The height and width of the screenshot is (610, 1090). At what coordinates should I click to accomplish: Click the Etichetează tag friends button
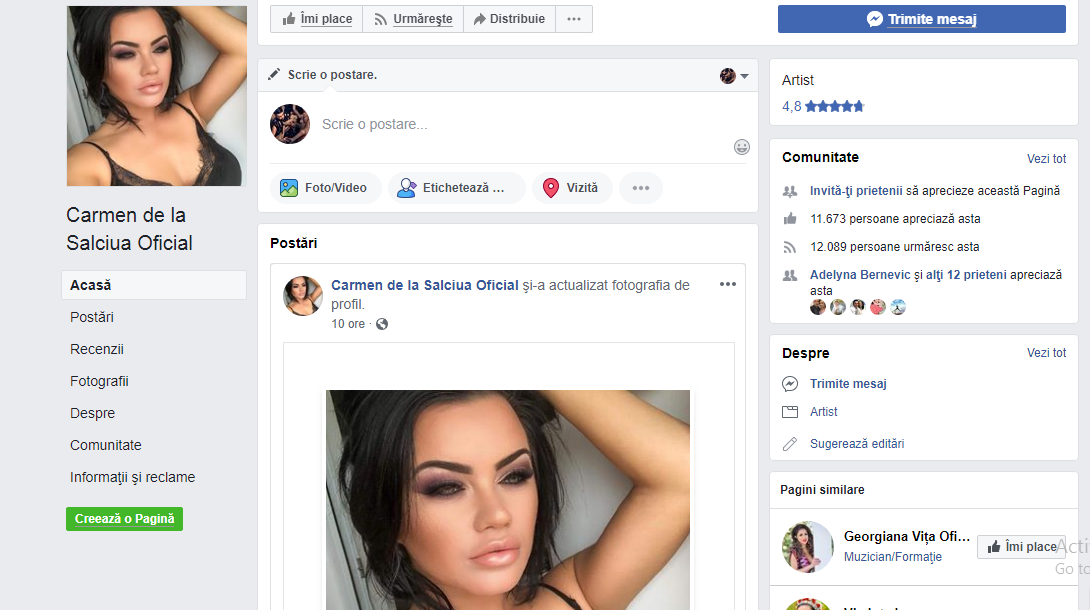click(456, 188)
